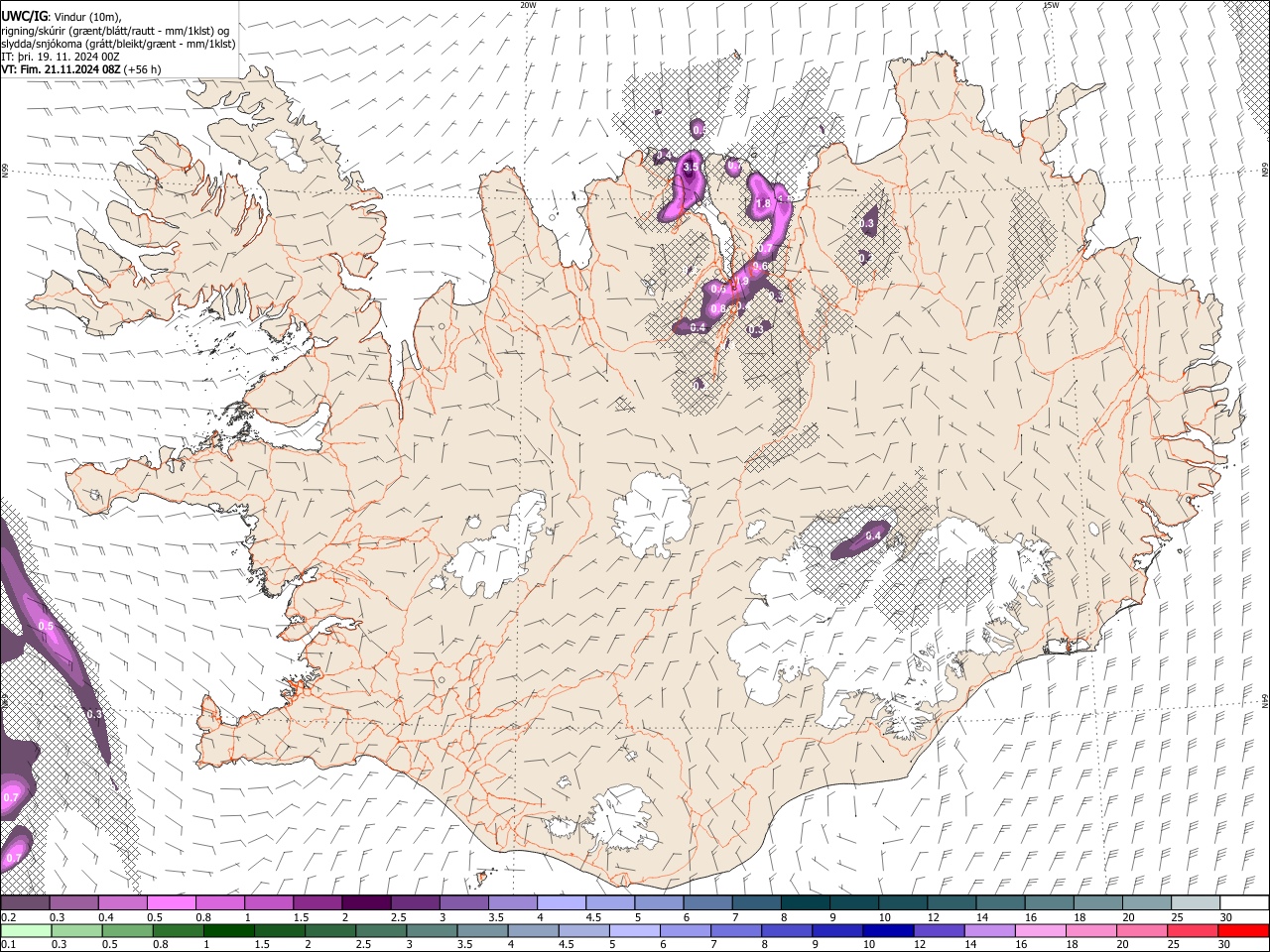Viewport: 1270px width, 952px height.
Task: Click the '0.5' precipitation value in the sea west of Iceland
Action: pos(46,626)
